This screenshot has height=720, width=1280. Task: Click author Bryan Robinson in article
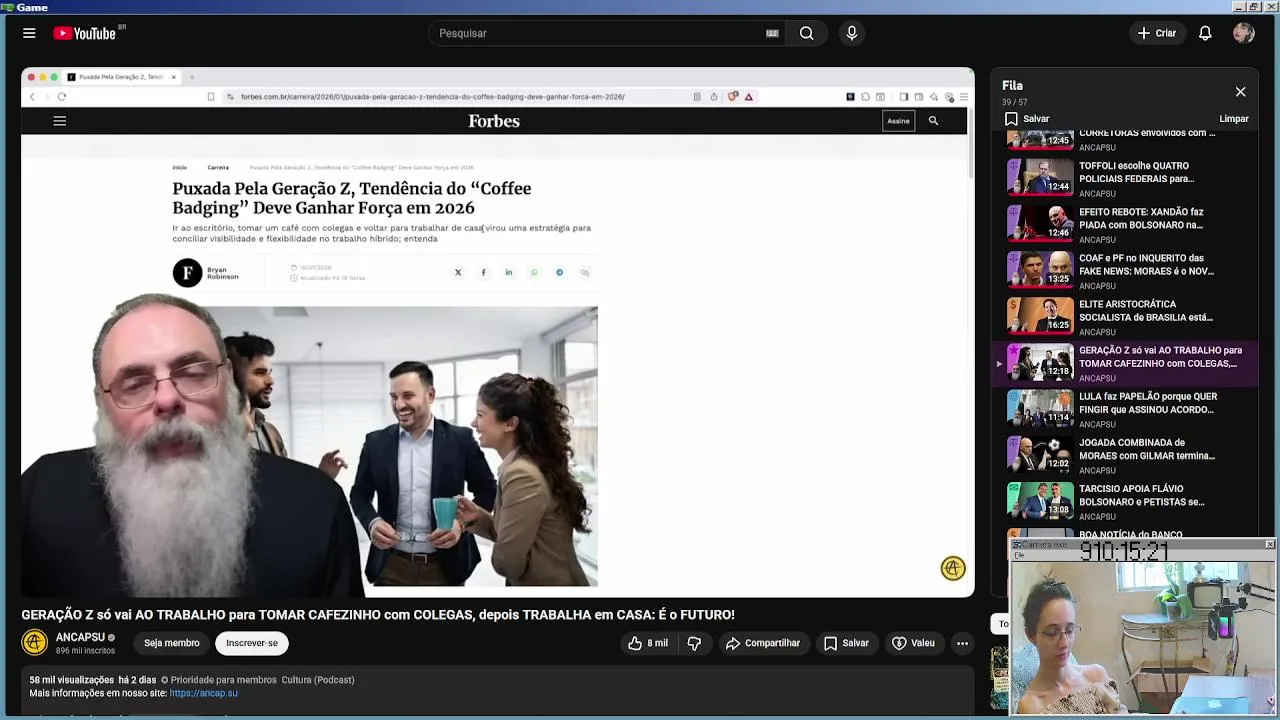pos(222,273)
